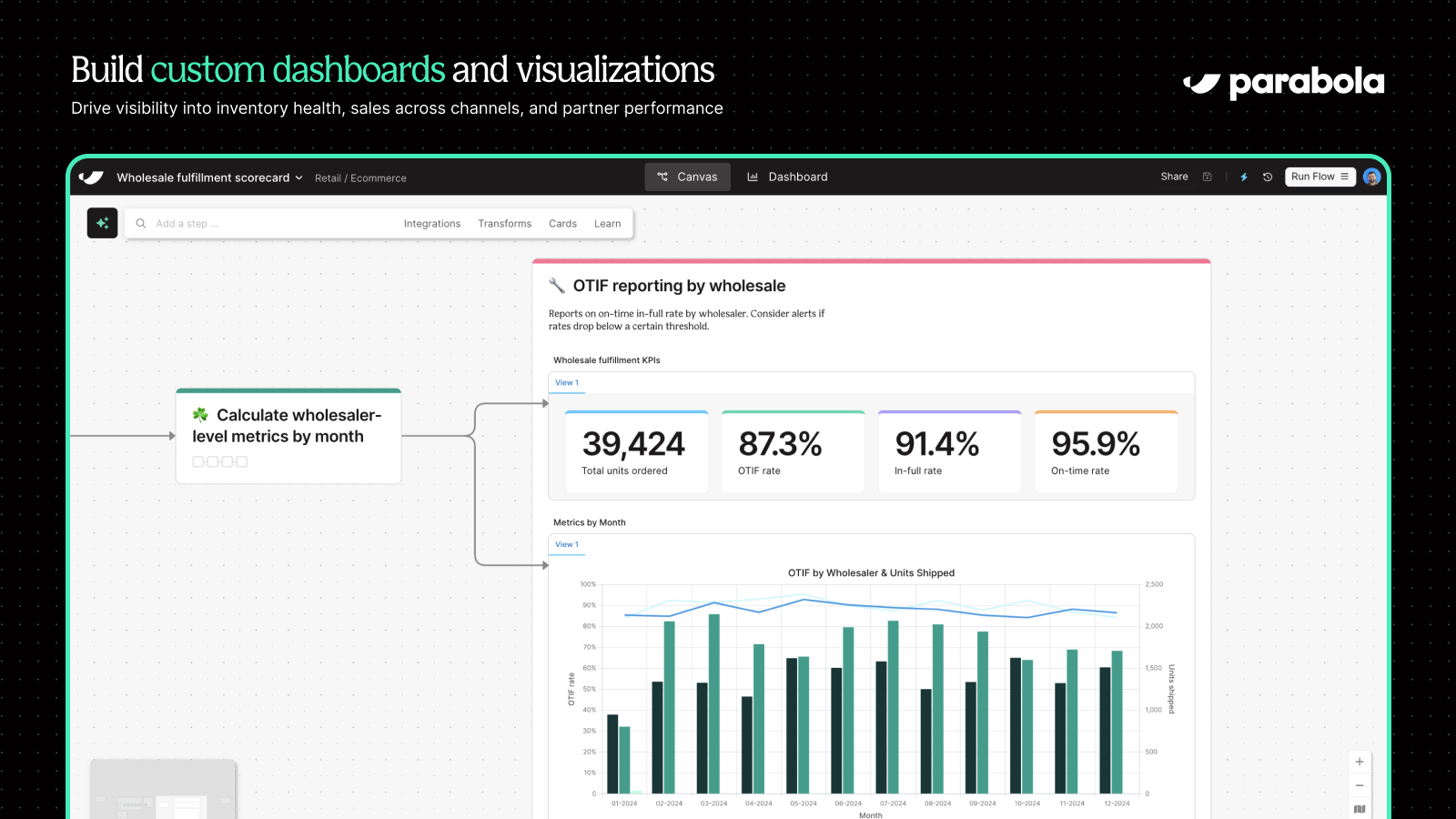Click the 01-2024 axis label

coord(624,804)
